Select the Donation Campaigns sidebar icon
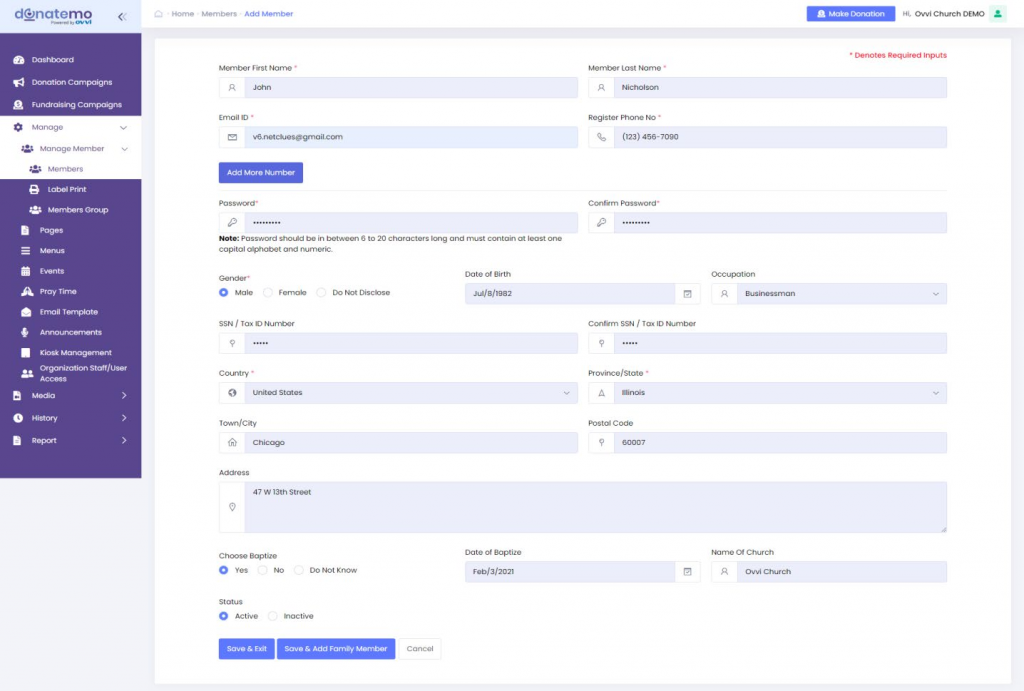1024x691 pixels. tap(20, 81)
